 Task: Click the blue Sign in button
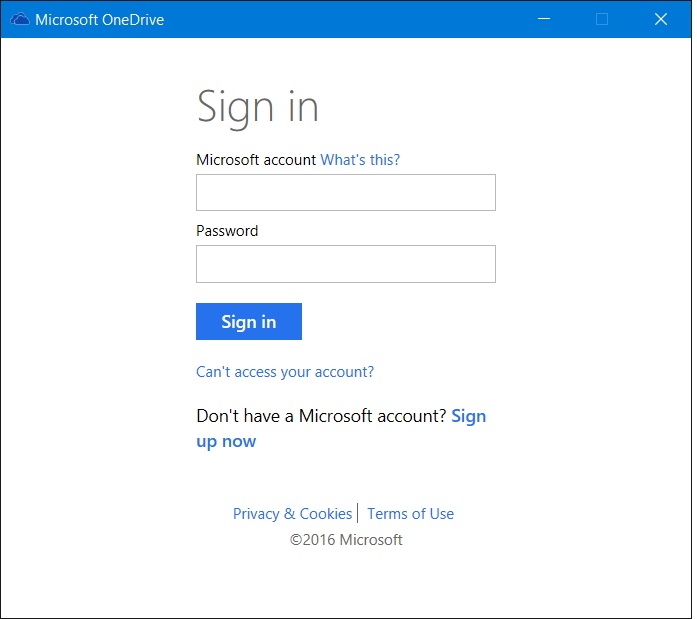248,321
